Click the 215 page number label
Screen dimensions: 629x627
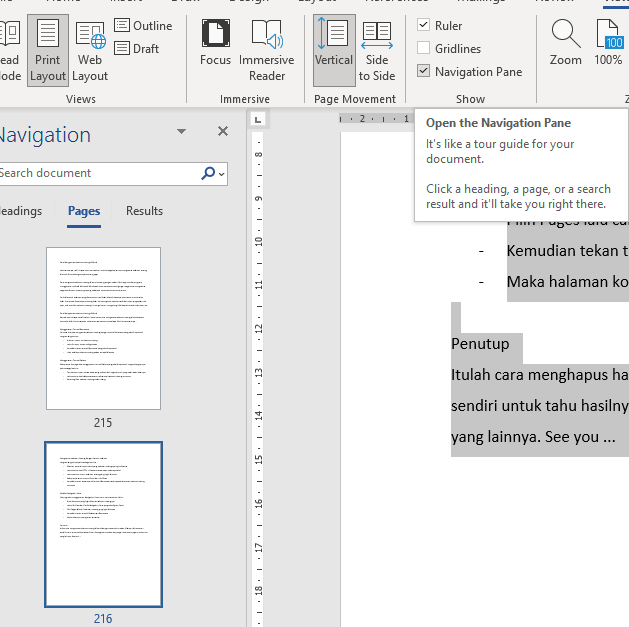[103, 422]
